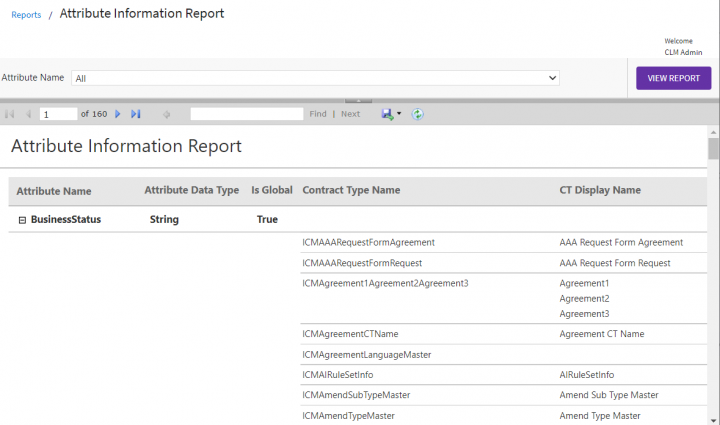
Task: Collapse the BusinessStatus attribute row
Action: 21,219
